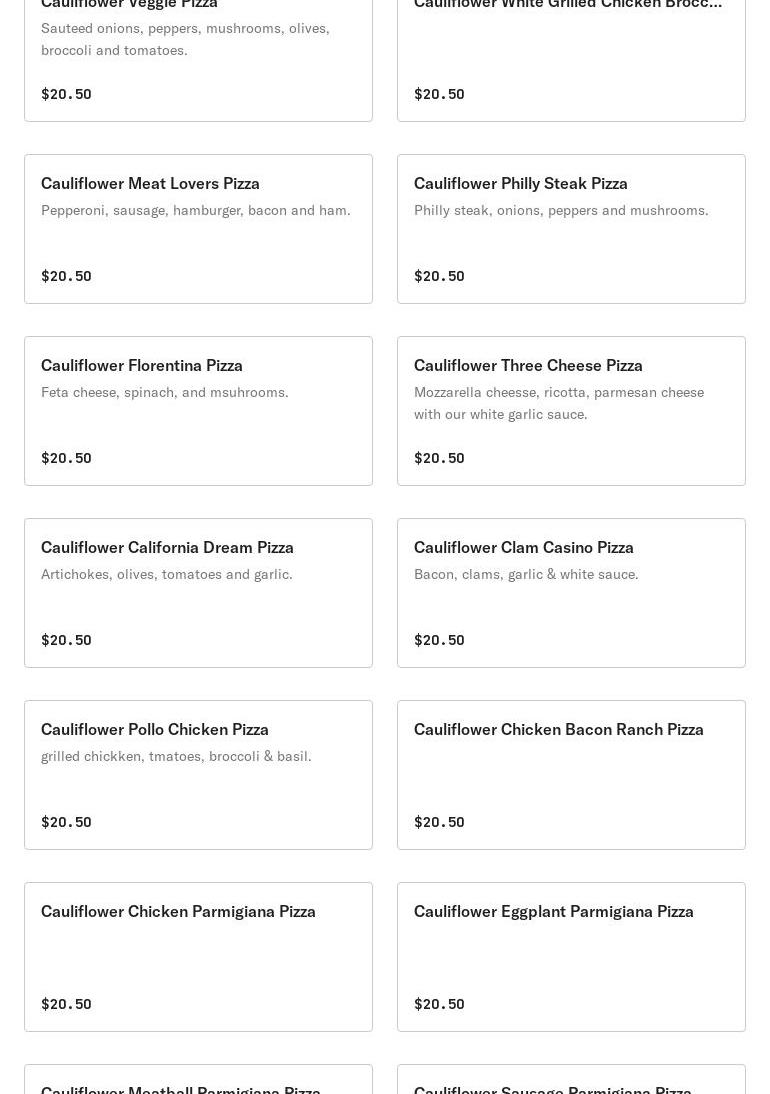Viewport: 770px width, 1094px height.
Task: Click the Florentina feta cheese, spinach description
Action: [x=165, y=392]
